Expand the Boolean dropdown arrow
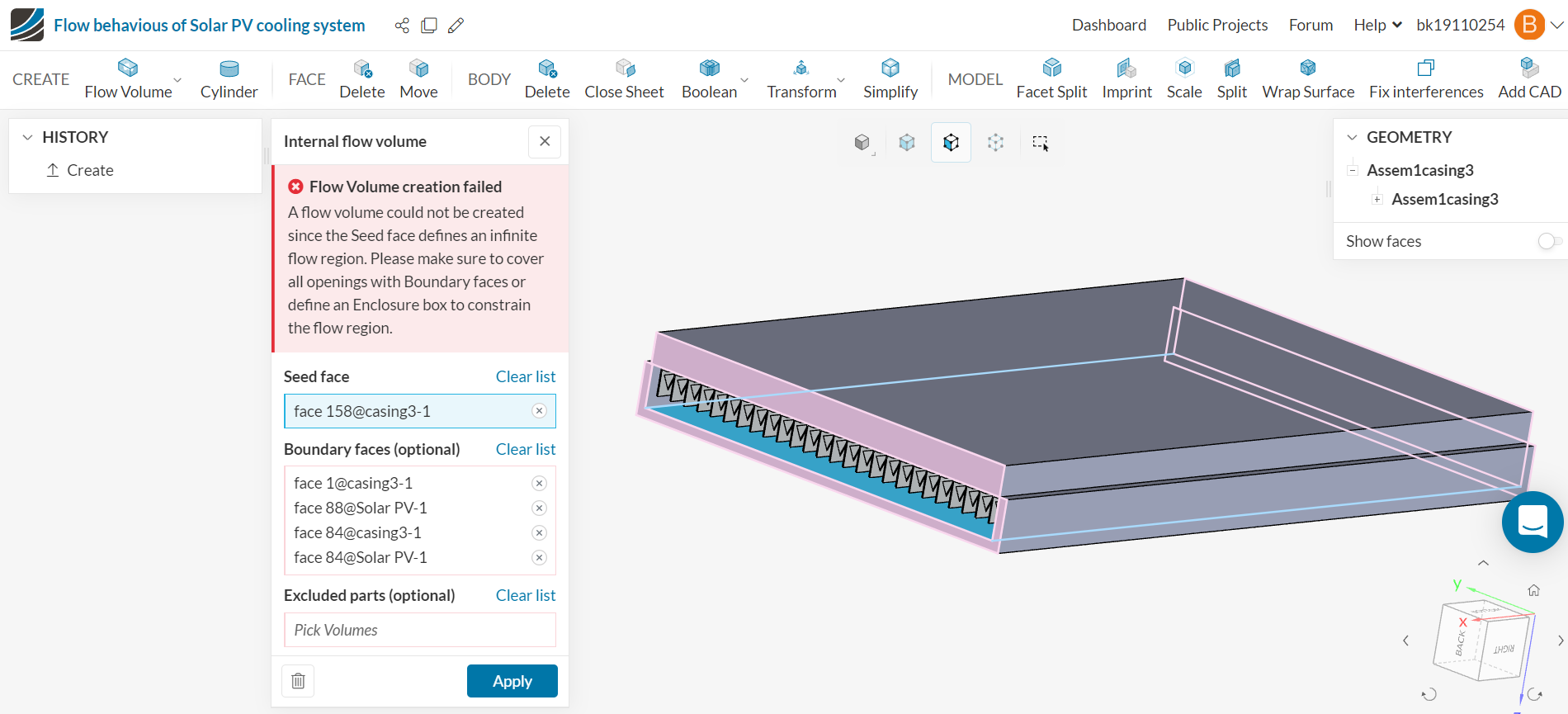Screen dimensions: 1568x714 (x=744, y=80)
